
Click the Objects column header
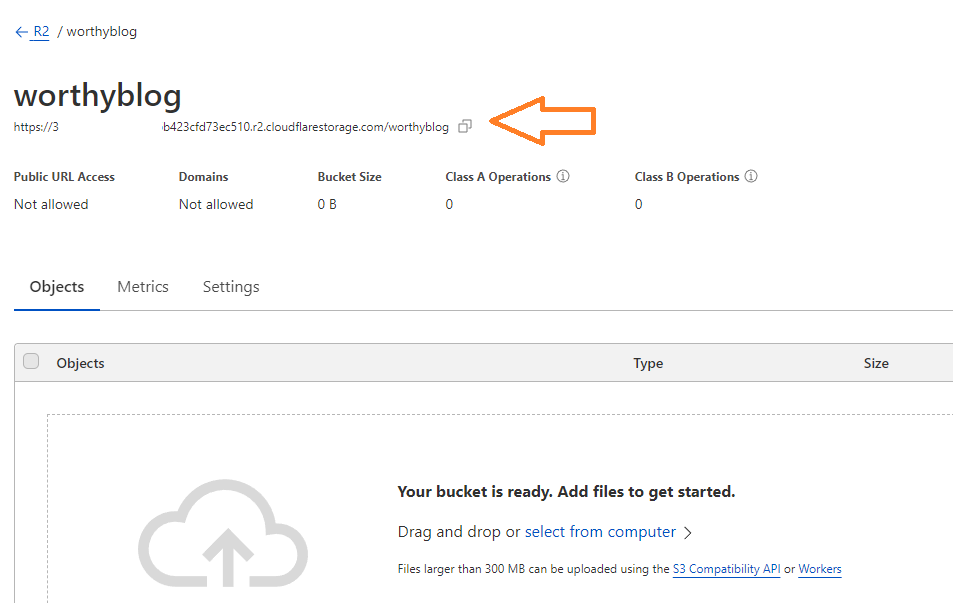(x=80, y=364)
